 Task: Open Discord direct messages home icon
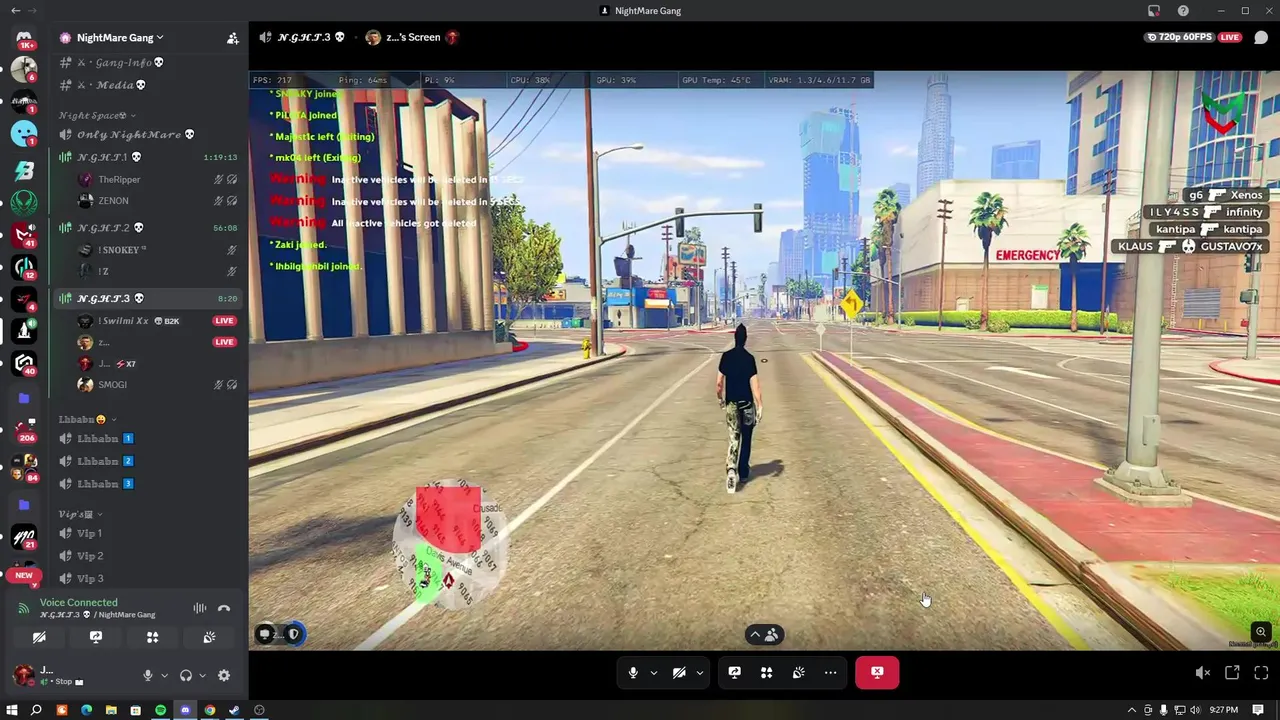point(24,38)
